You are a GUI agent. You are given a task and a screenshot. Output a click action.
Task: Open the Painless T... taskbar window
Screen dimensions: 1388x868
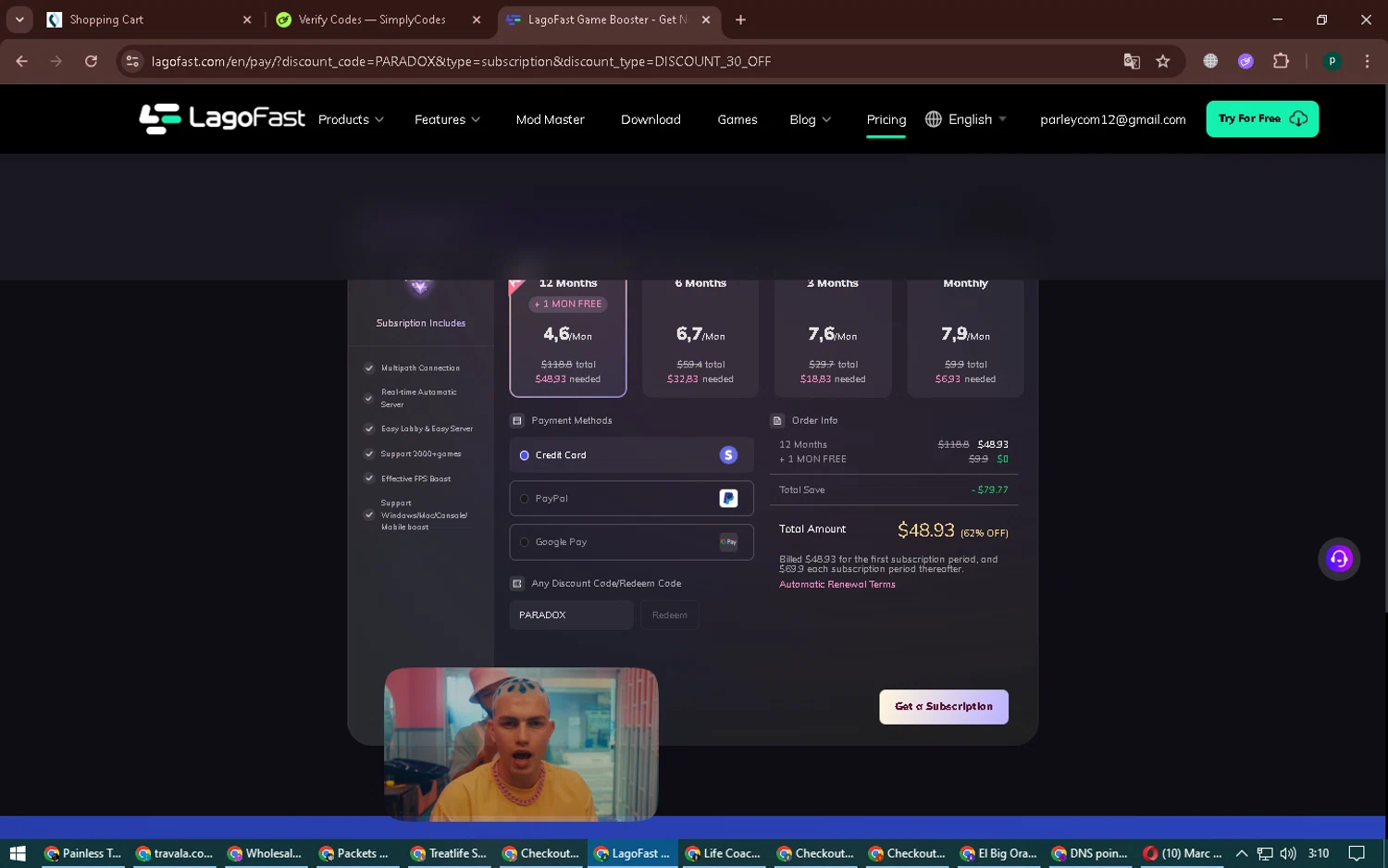pyautogui.click(x=82, y=853)
